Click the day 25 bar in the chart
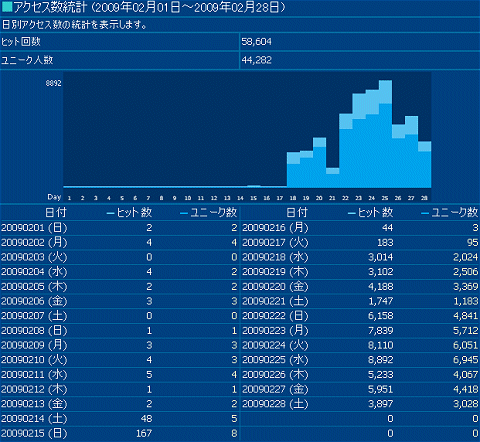The image size is (480, 442). 385,134
